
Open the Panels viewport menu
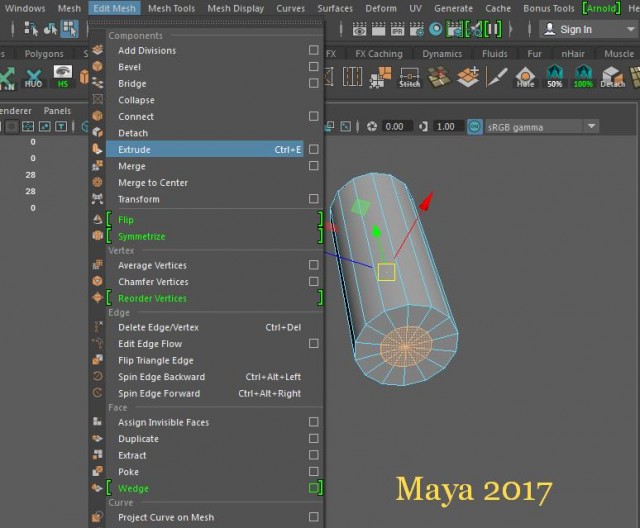pos(57,111)
